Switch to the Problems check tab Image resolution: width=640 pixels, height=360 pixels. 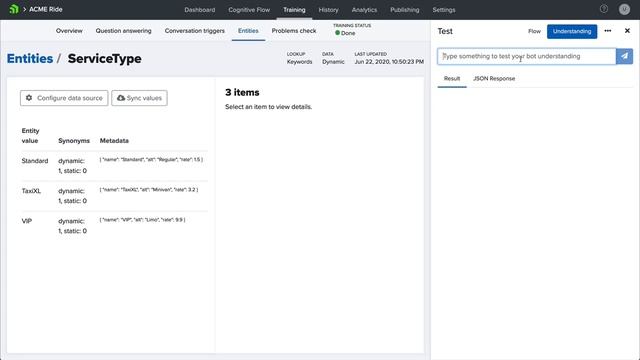tap(294, 31)
